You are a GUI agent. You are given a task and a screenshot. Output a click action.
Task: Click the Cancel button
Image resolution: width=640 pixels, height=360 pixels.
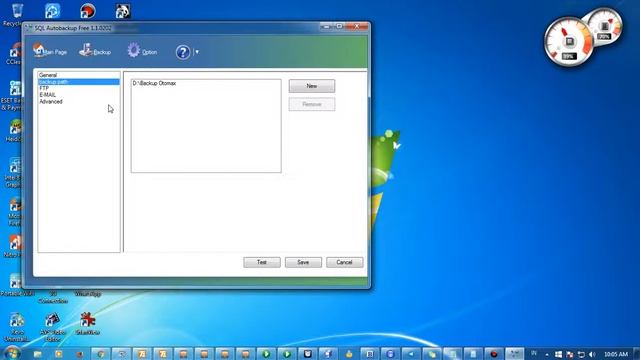(344, 262)
